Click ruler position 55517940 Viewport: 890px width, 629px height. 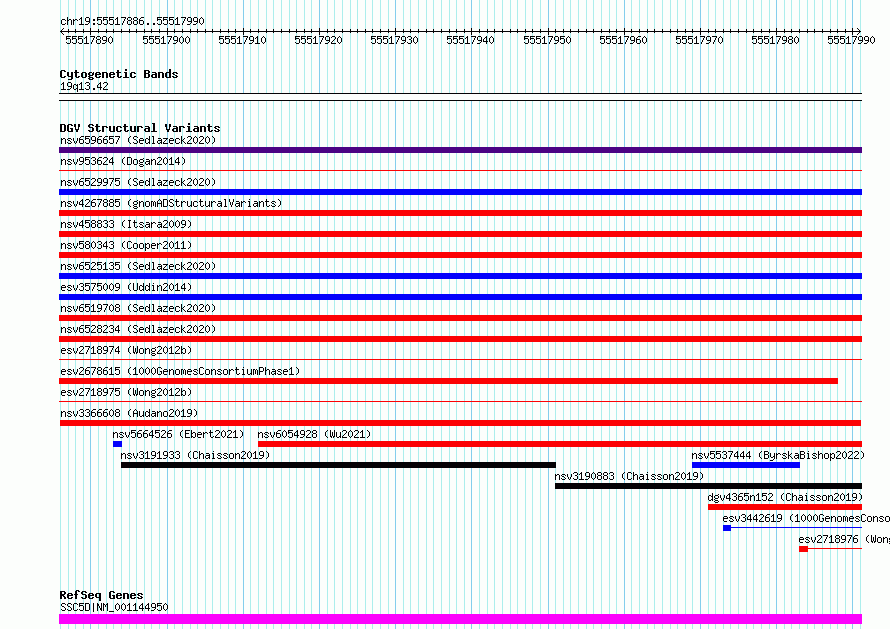[x=470, y=40]
